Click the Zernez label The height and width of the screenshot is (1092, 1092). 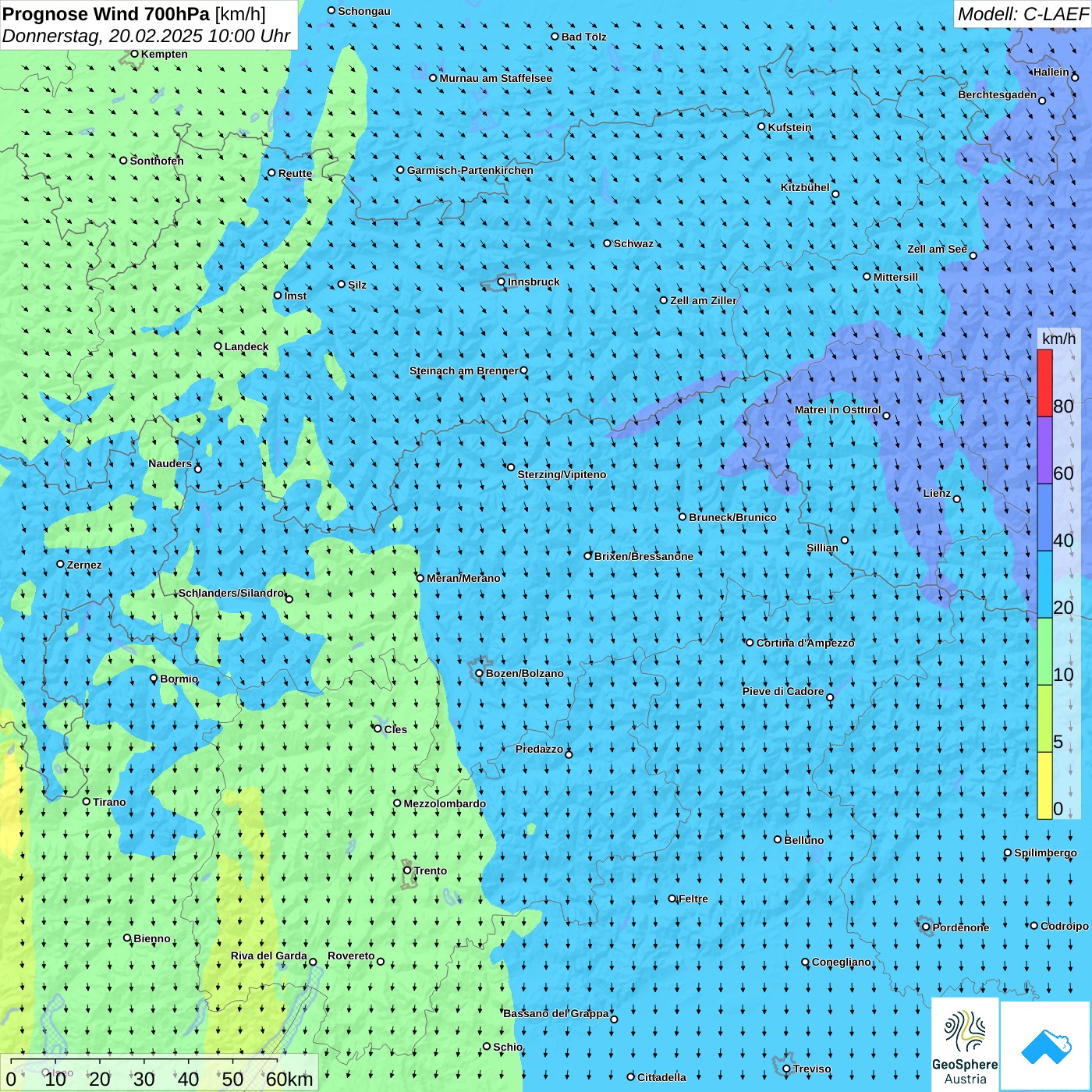[84, 565]
